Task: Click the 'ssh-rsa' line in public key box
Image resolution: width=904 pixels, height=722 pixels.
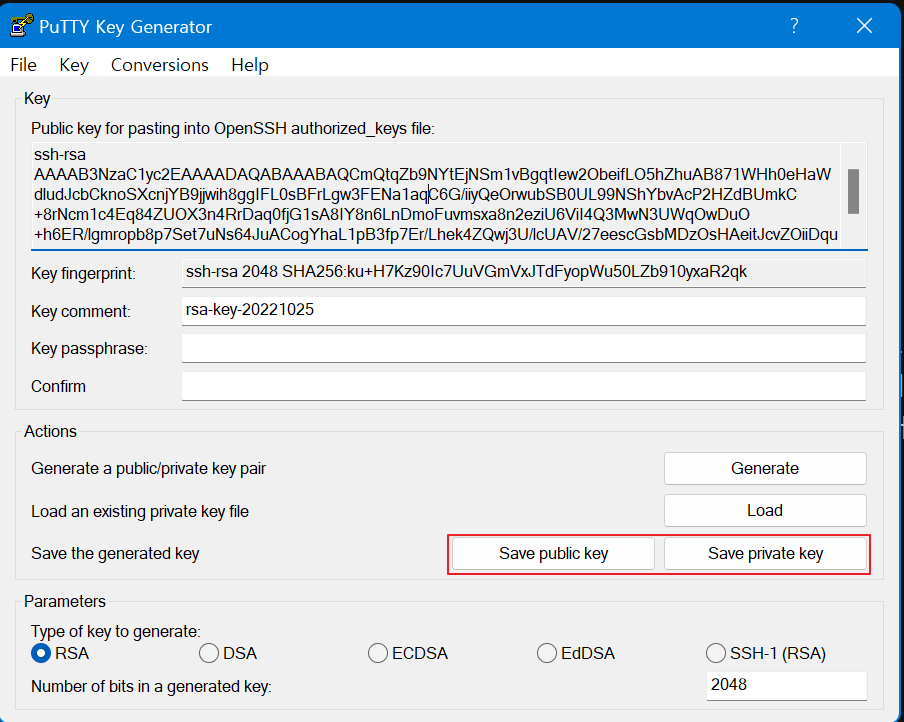Action: 60,155
